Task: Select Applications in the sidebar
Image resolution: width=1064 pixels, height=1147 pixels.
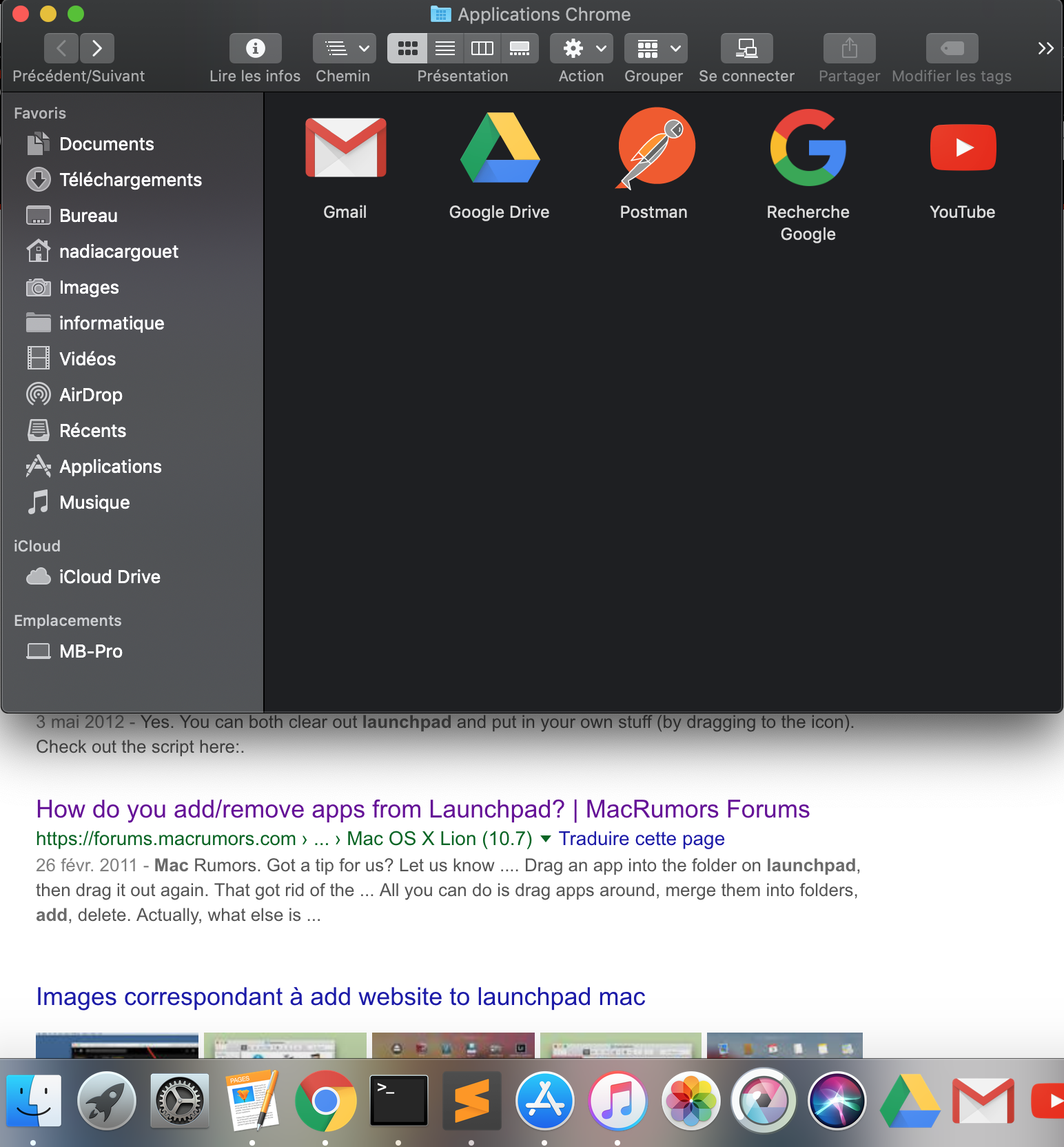Action: pos(132,467)
